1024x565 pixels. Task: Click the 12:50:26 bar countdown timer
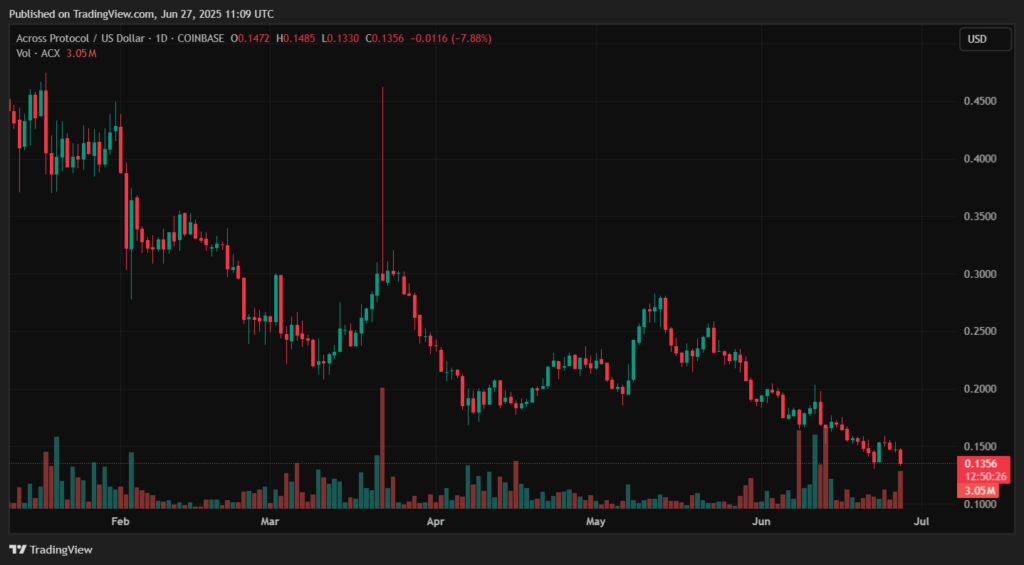pos(977,477)
